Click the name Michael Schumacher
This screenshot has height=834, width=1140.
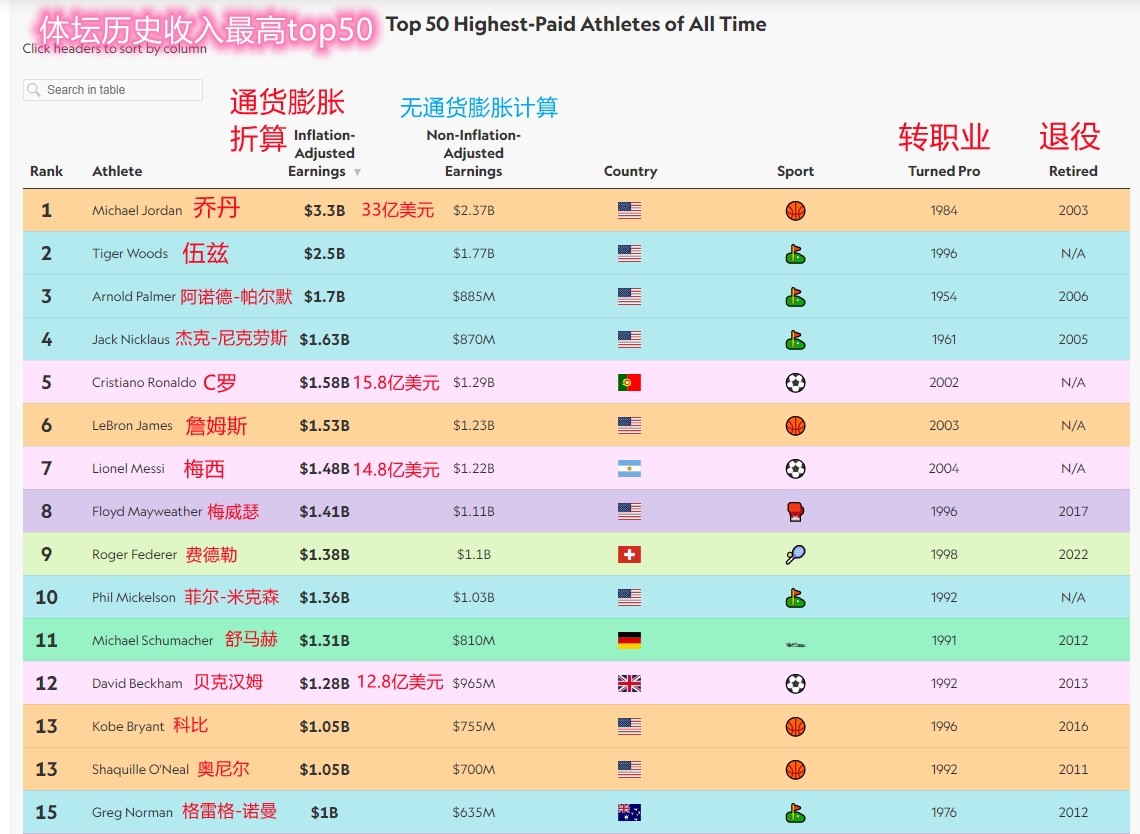(153, 640)
